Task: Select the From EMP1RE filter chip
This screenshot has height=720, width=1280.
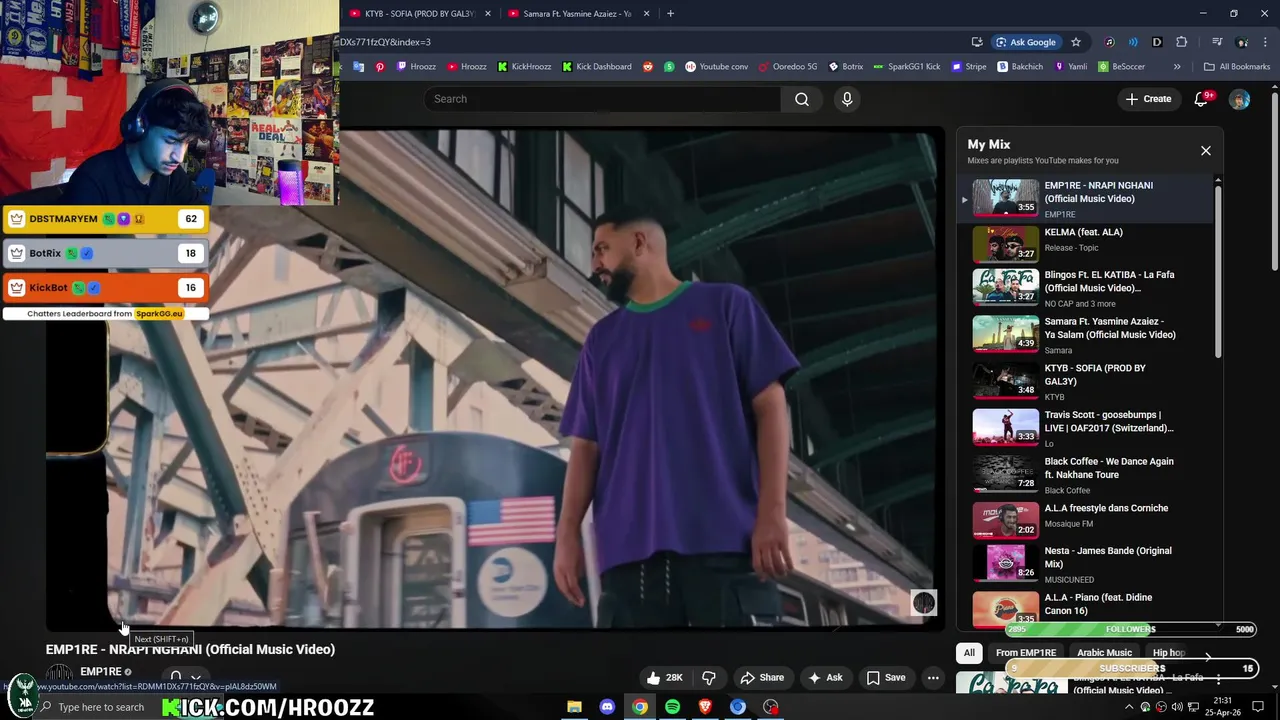Action: (1025, 653)
